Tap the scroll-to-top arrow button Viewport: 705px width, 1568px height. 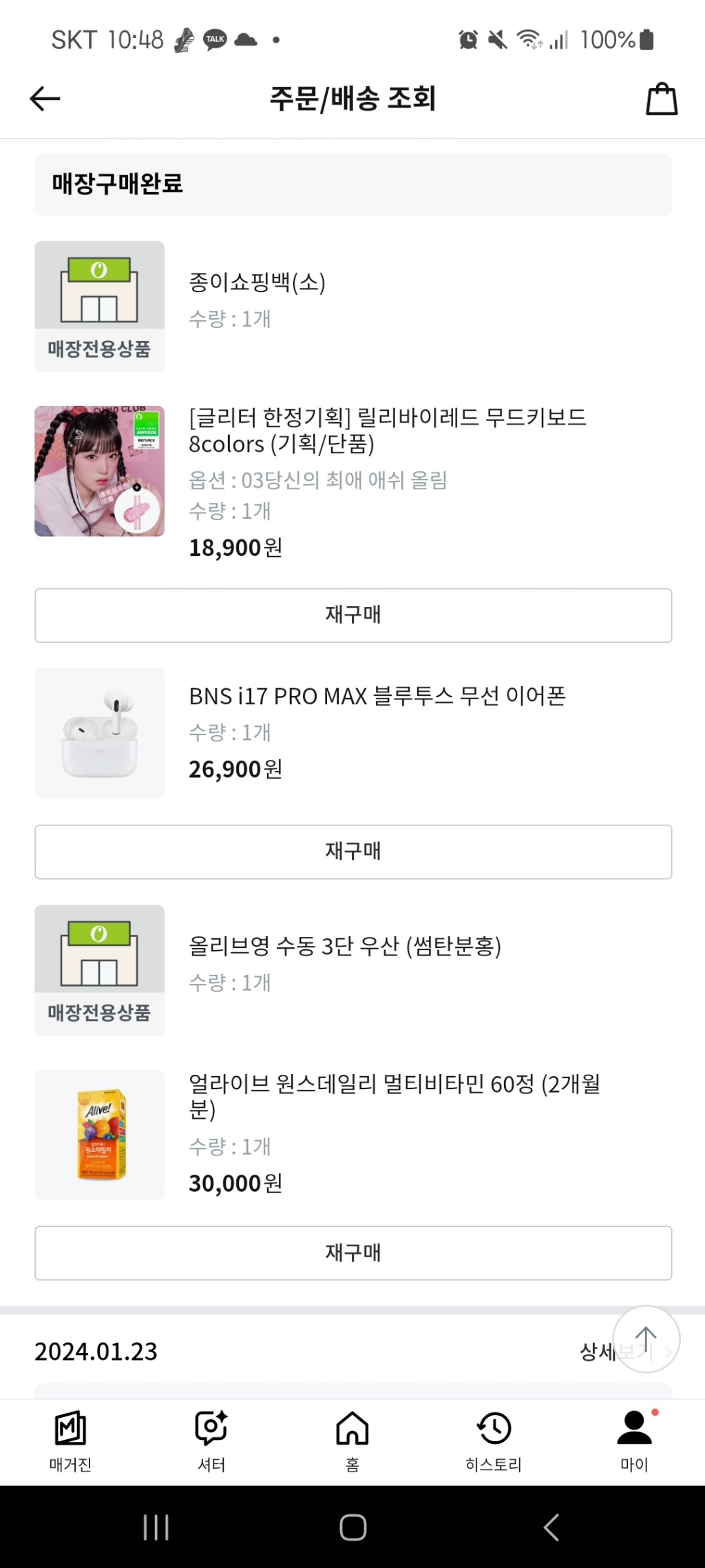click(646, 1338)
